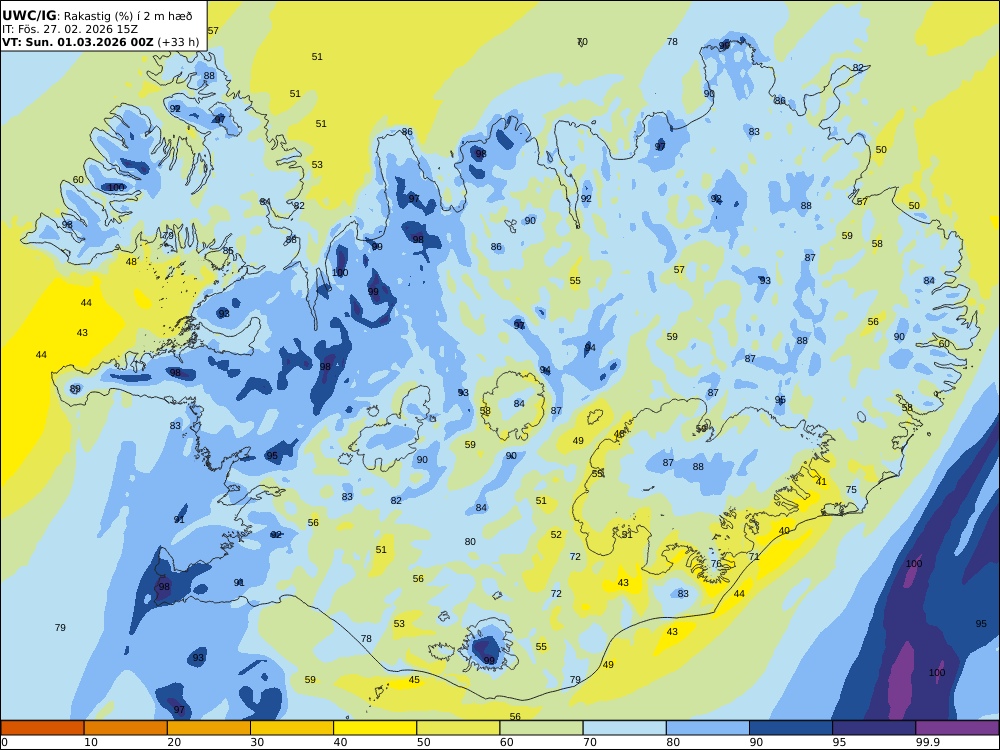Pick the 20–30 amber legend swatch
This screenshot has width=1000, height=750.
coord(209,728)
